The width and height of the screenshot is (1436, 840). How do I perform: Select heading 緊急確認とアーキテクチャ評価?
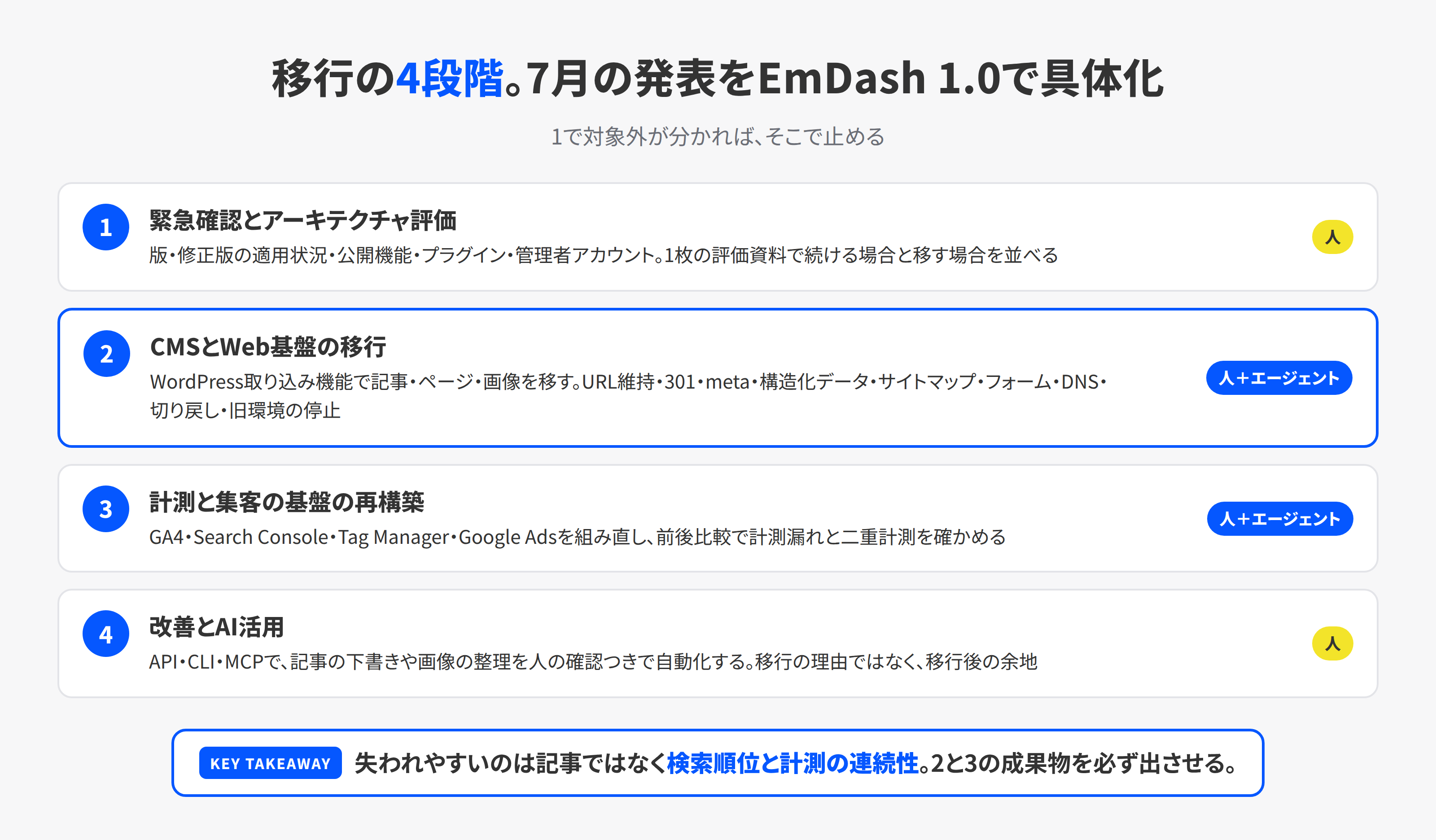pos(302,220)
